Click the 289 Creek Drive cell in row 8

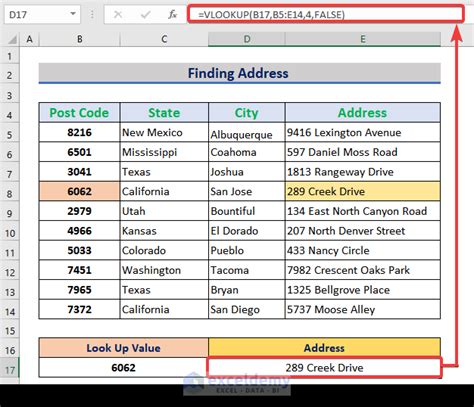363,191
